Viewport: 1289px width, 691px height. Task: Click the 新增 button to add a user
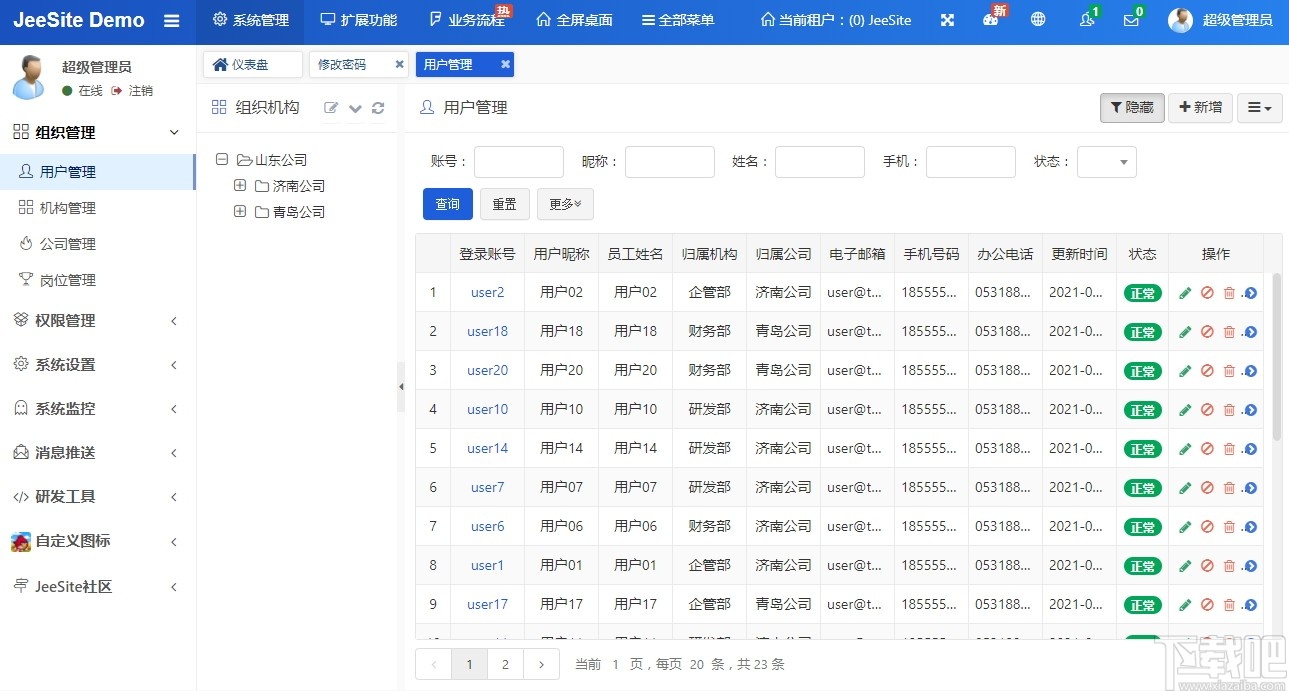coord(1199,107)
